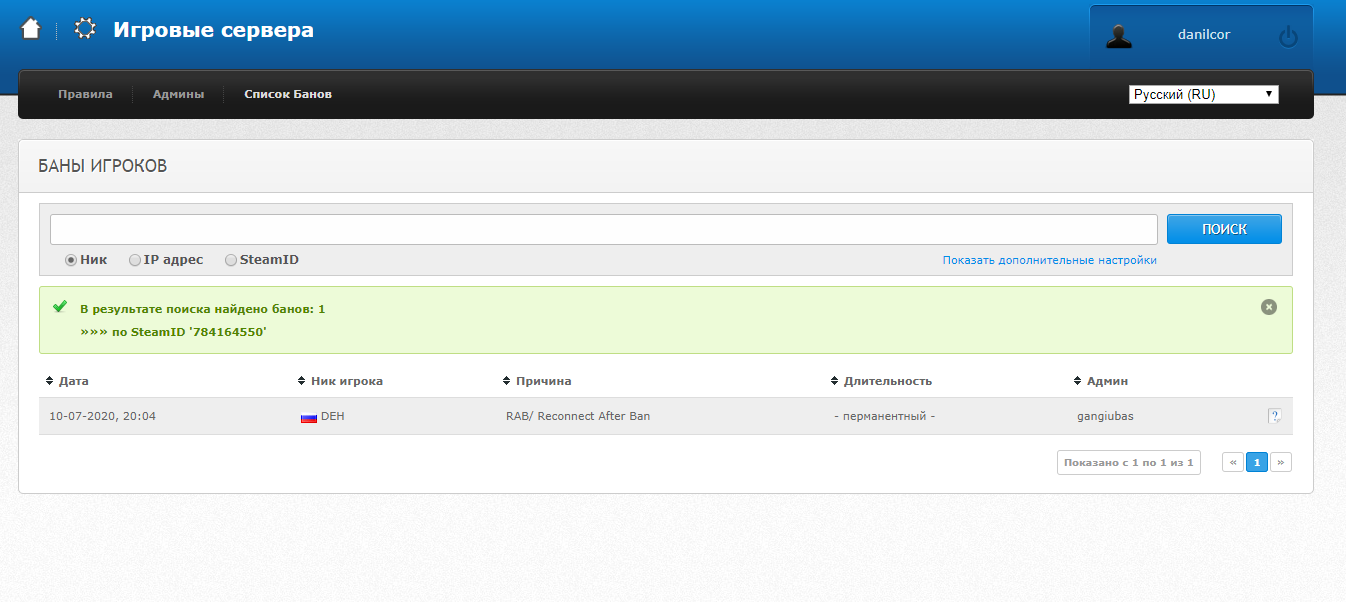The width and height of the screenshot is (1346, 602).
Task: Dismiss the search result message
Action: tap(1269, 307)
